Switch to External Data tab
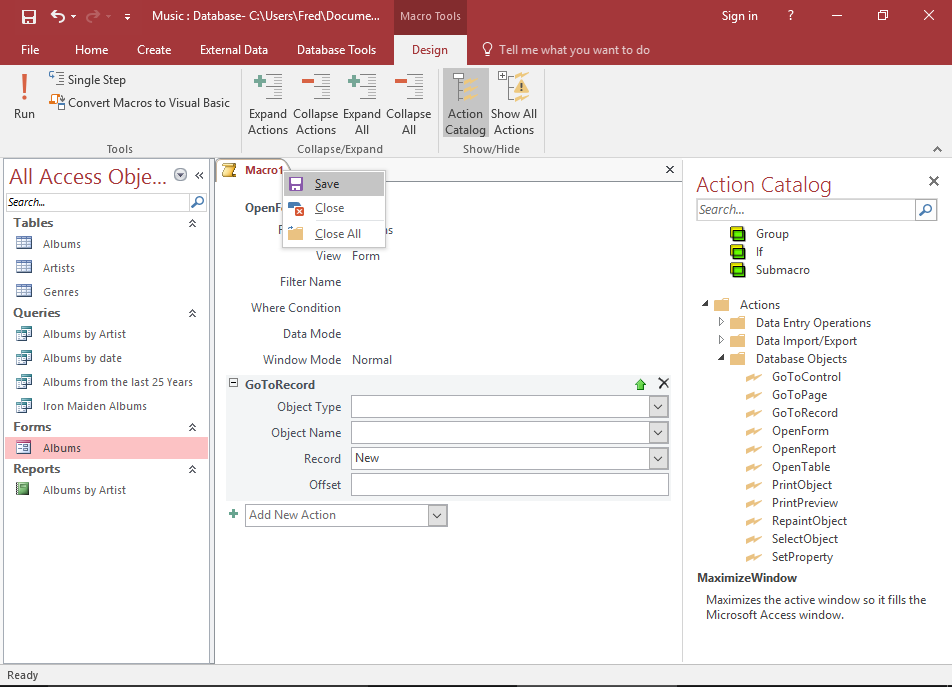 click(x=234, y=50)
